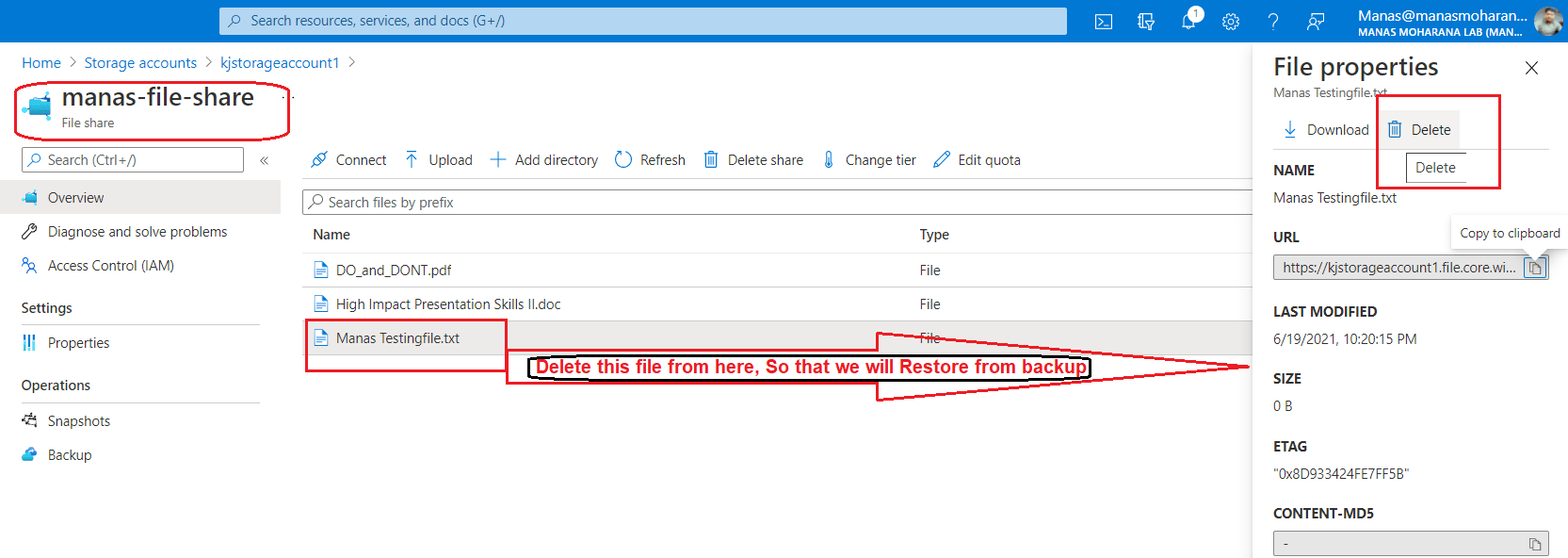
Task: Open feedback icon in top bar
Action: pyautogui.click(x=1316, y=22)
